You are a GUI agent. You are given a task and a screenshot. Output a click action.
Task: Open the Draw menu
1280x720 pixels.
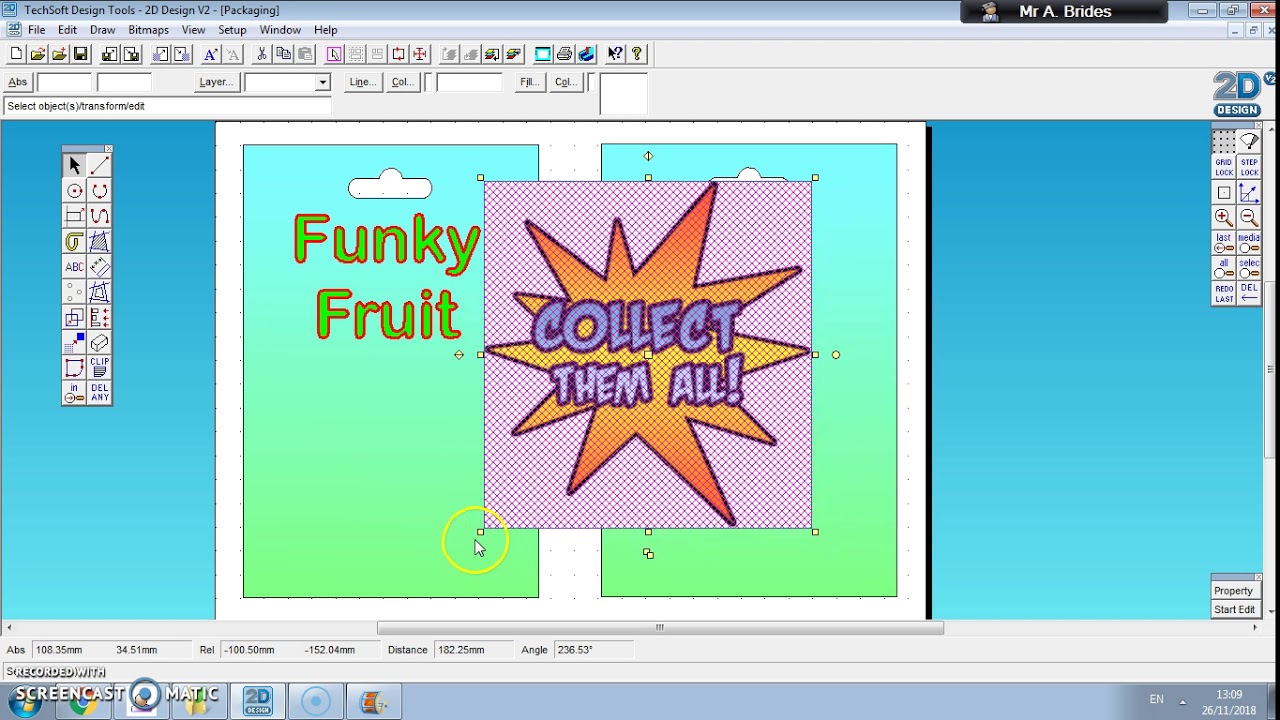tap(102, 30)
